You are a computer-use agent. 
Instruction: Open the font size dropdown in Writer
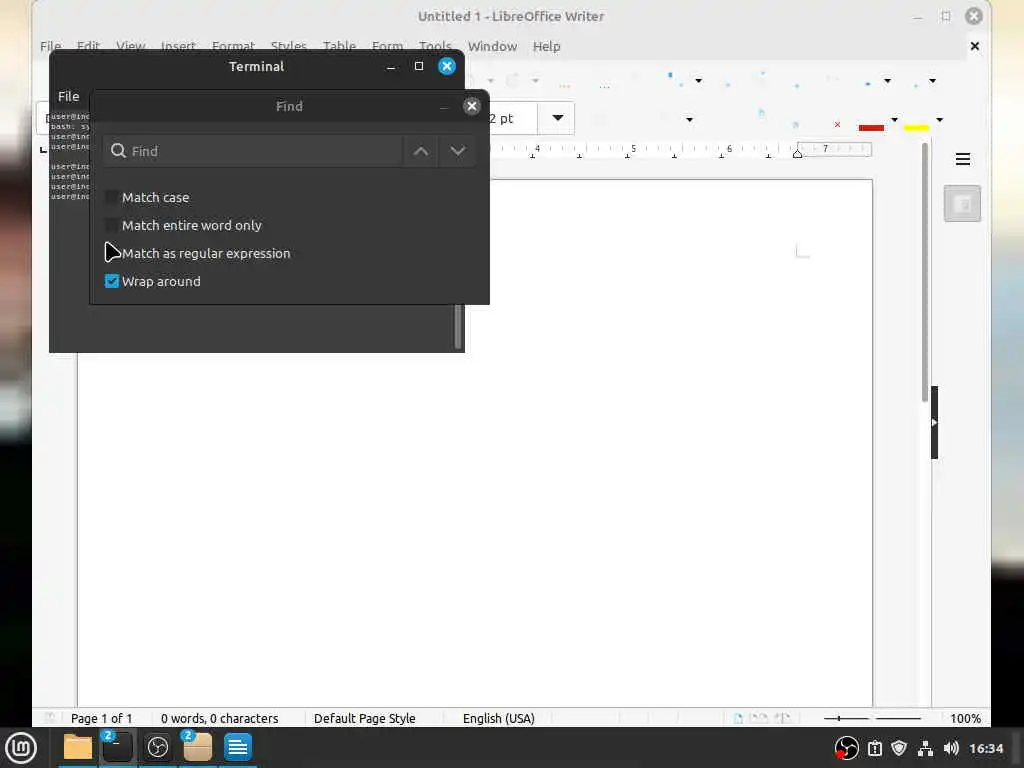pyautogui.click(x=558, y=118)
